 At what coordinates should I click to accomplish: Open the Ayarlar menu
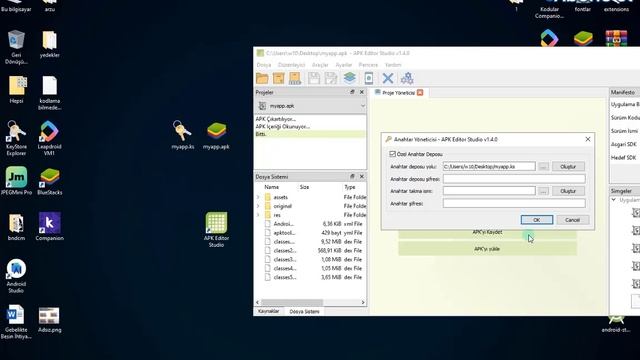click(x=344, y=65)
